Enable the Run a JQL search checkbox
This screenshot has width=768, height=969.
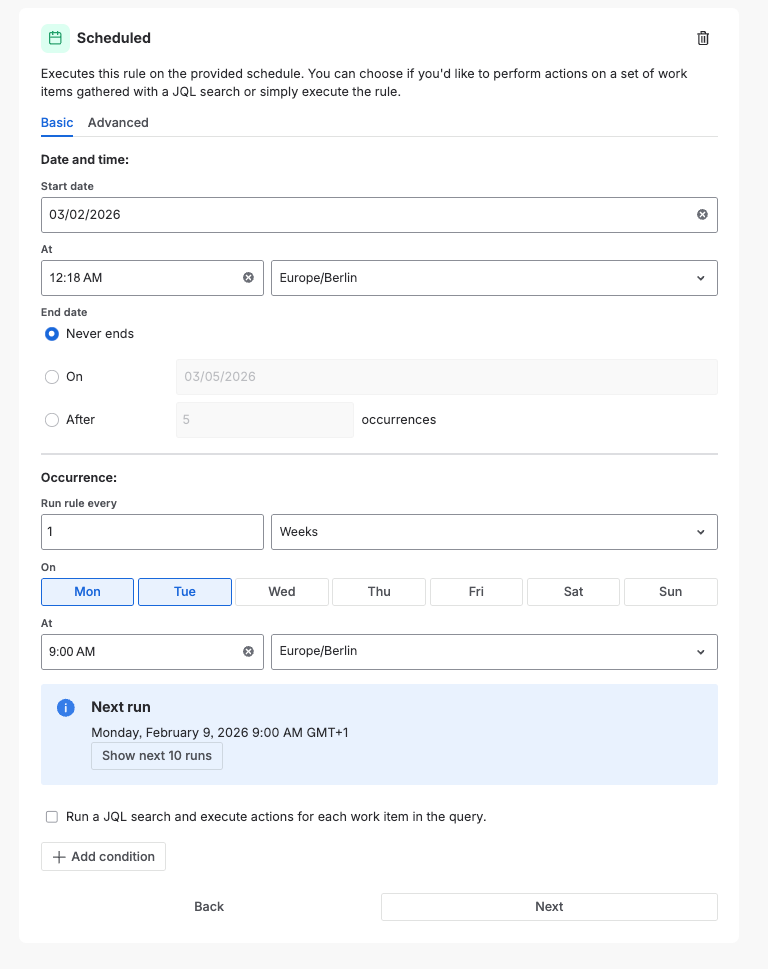tap(52, 817)
